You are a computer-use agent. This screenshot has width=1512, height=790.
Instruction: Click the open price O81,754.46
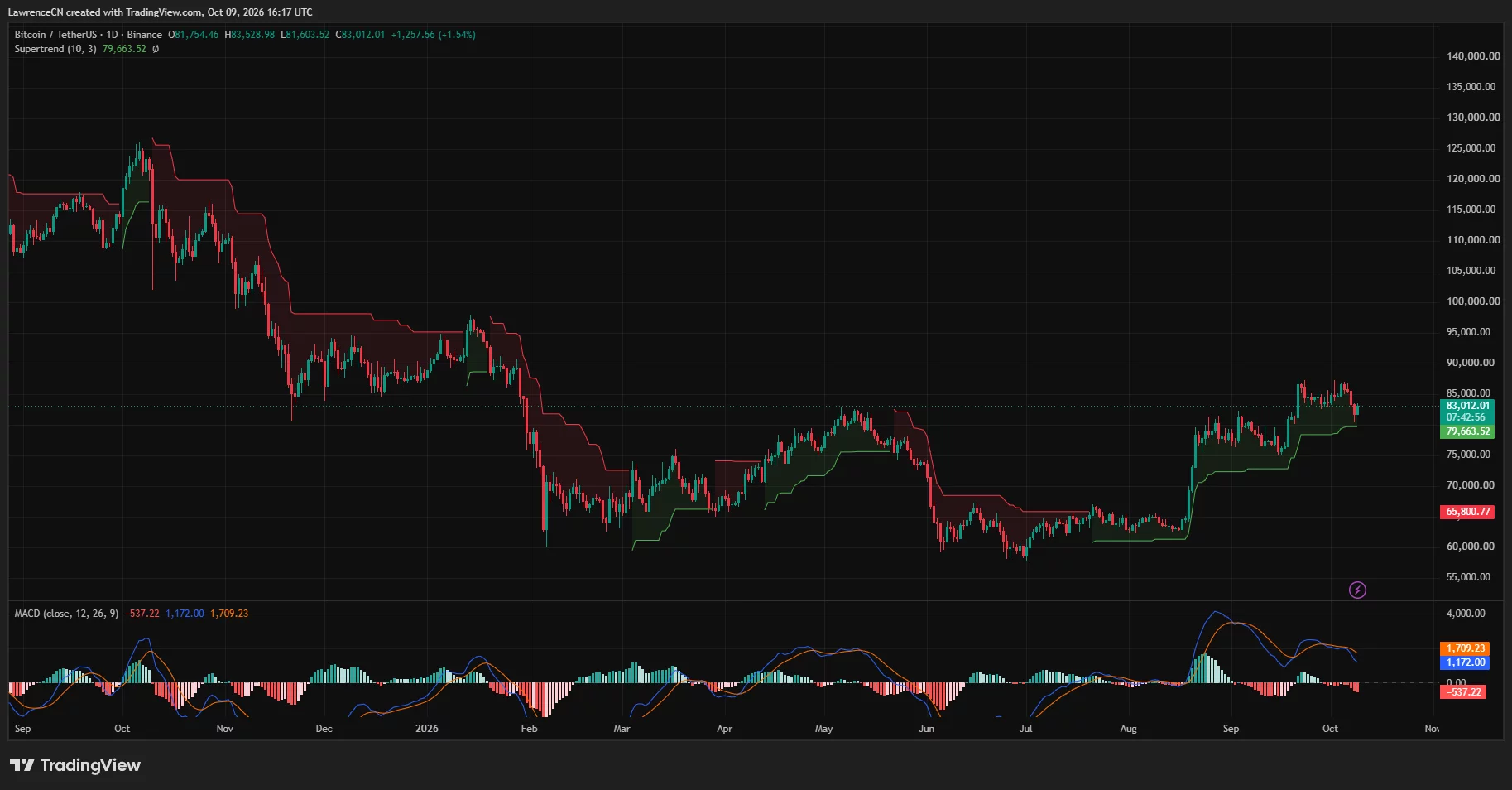coord(194,35)
